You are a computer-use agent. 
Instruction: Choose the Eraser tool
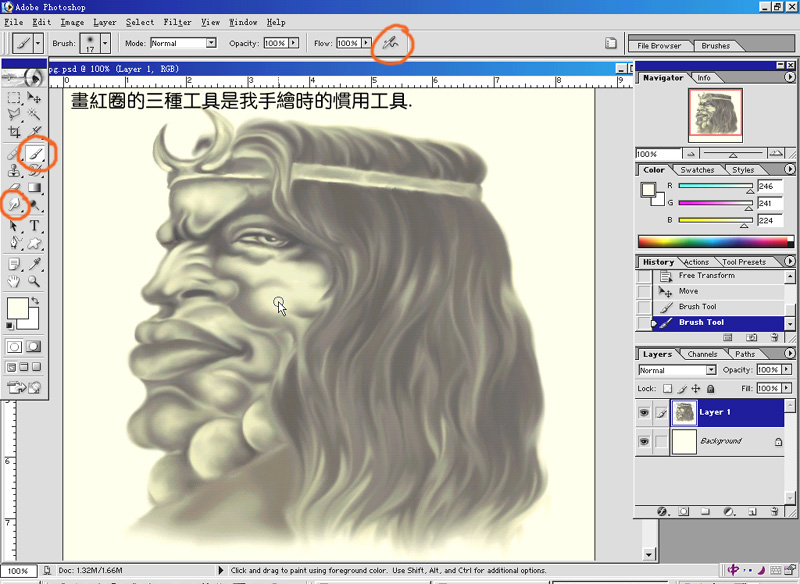[14, 188]
